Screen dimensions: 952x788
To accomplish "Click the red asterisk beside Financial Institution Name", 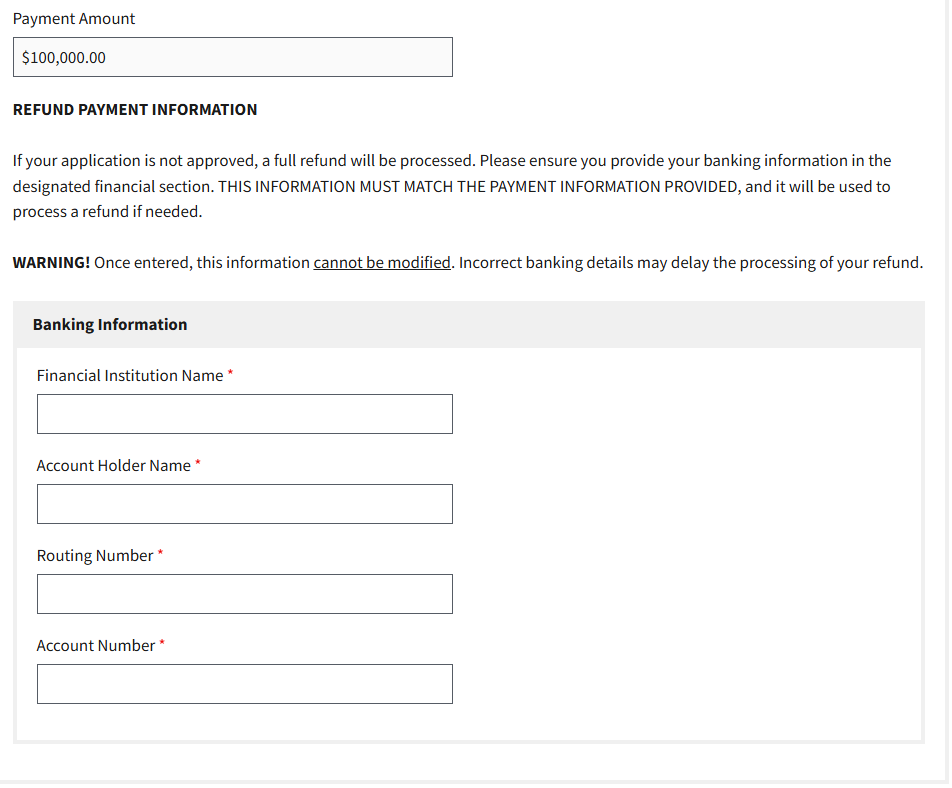I will click(231, 373).
